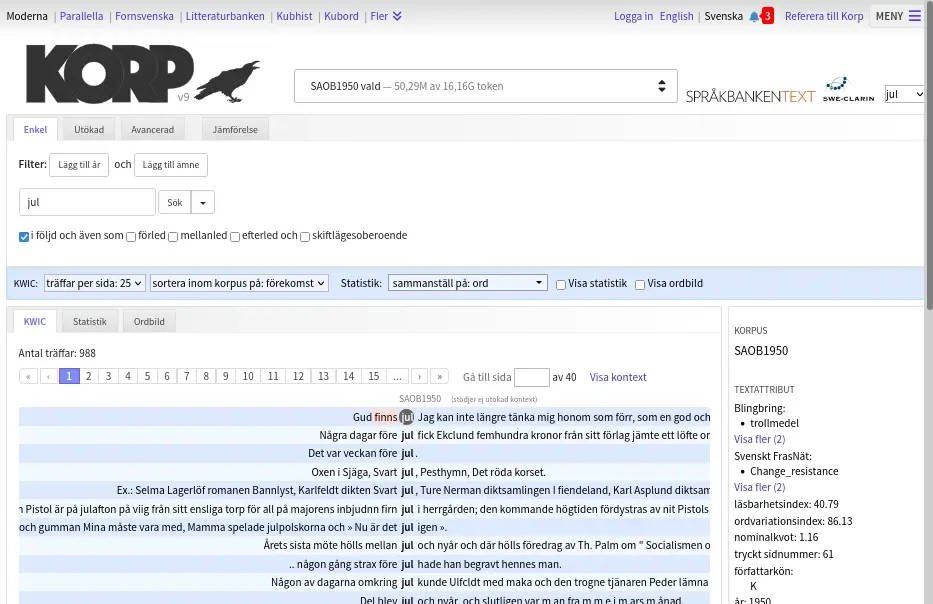Enable the förled checkbox
This screenshot has height=604, width=933.
click(131, 237)
